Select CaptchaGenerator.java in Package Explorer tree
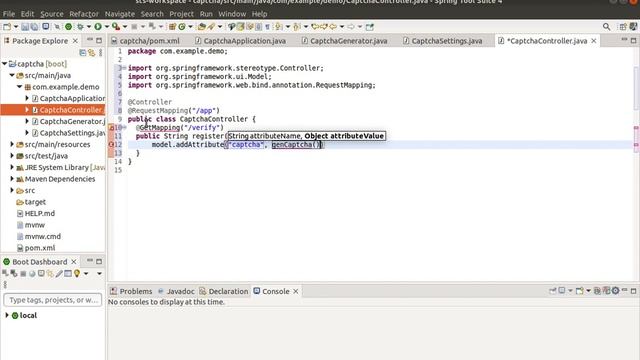640x360 pixels. [x=68, y=121]
